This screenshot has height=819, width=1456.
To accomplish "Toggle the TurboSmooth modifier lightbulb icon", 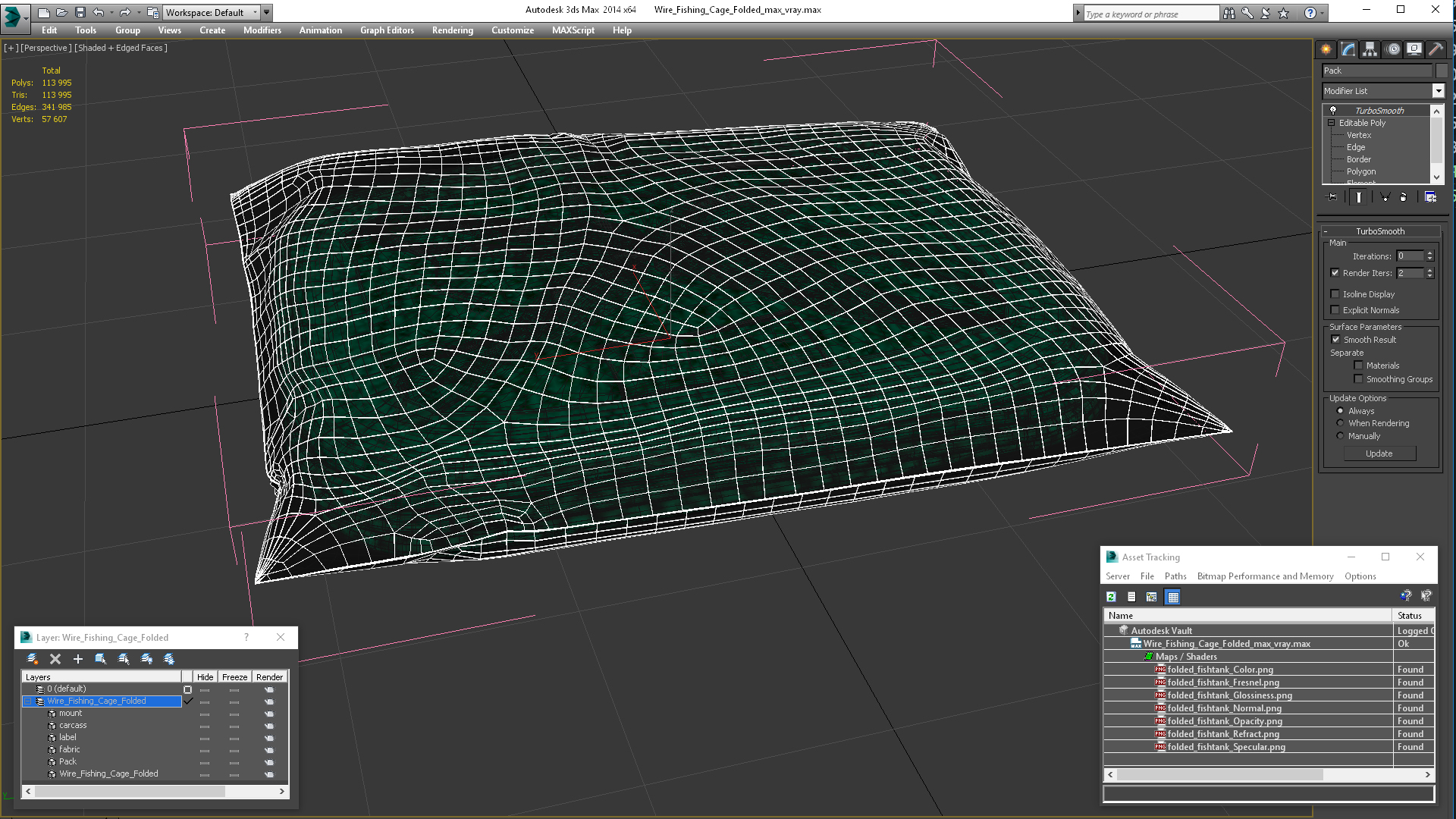I will tap(1333, 111).
